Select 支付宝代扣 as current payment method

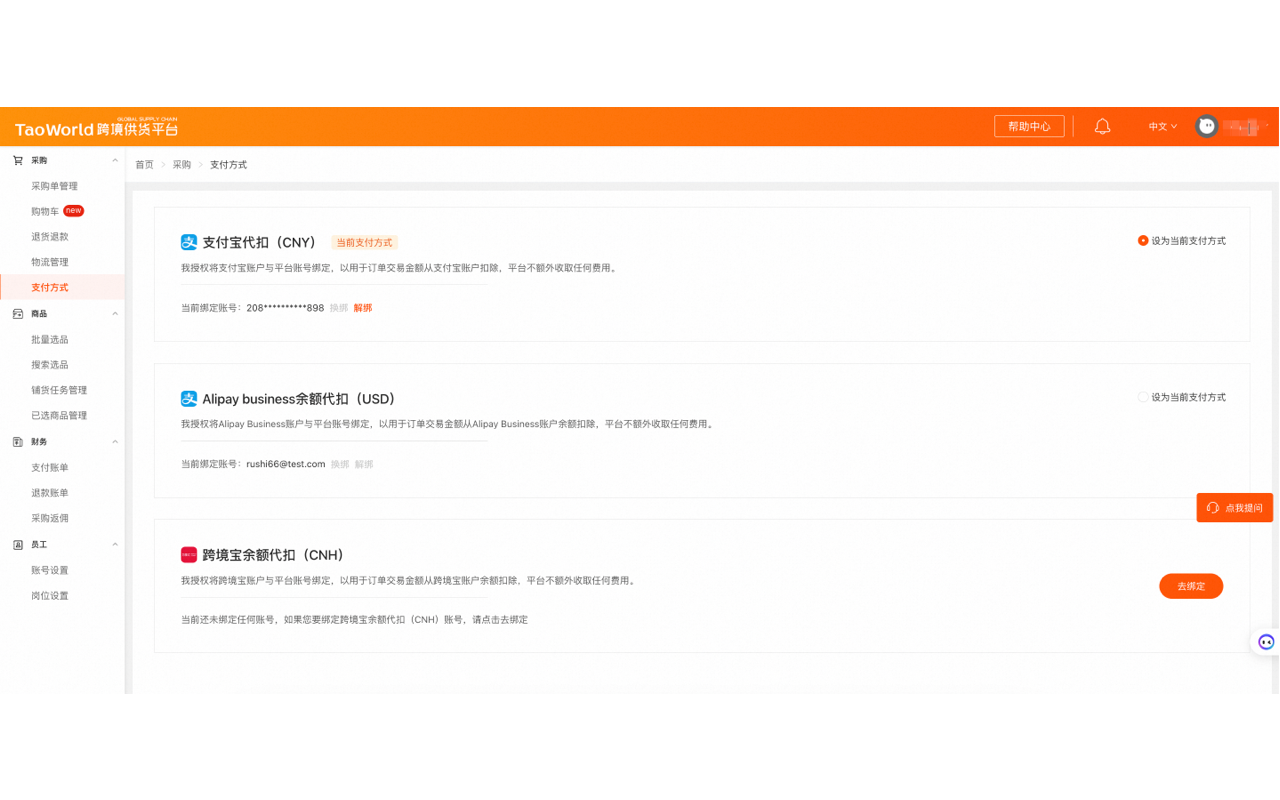[1143, 241]
